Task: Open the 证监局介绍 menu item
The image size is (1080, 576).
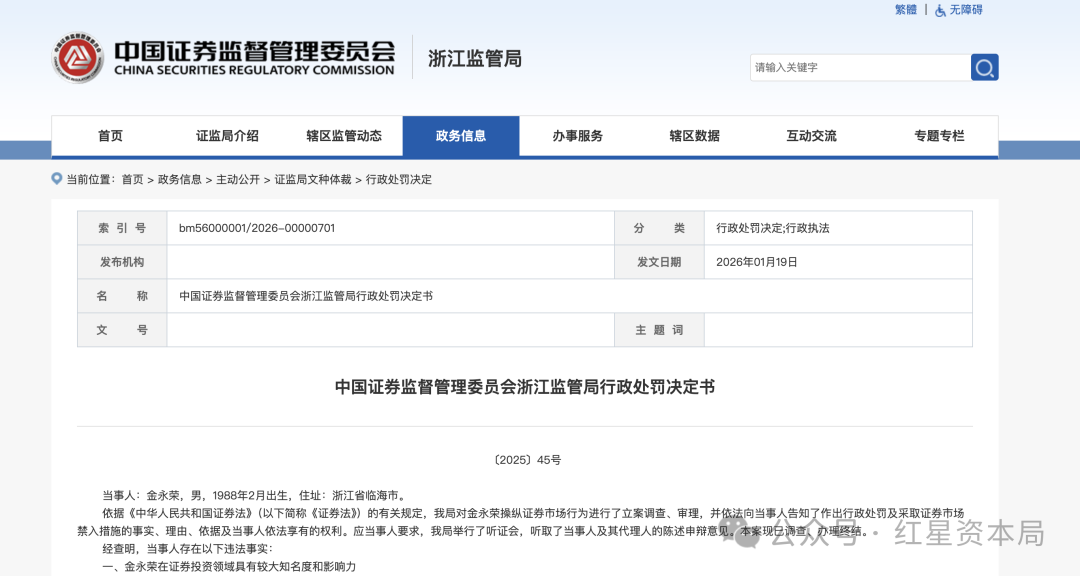Action: [x=227, y=136]
